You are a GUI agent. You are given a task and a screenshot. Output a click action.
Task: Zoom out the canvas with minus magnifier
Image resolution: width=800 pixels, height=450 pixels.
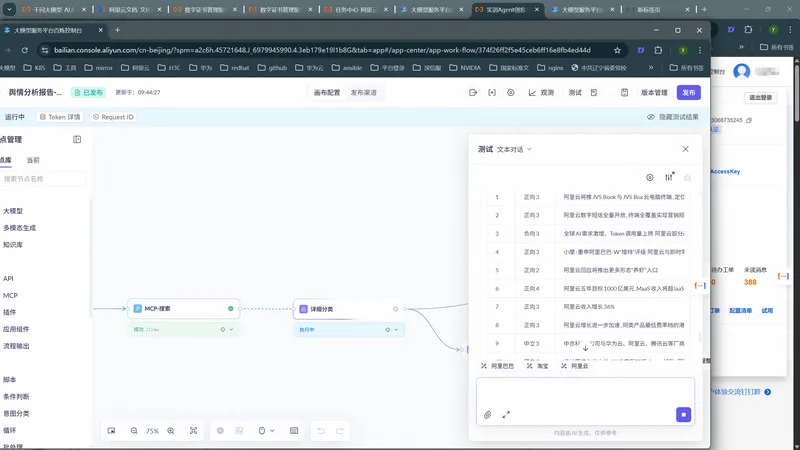[134, 431]
